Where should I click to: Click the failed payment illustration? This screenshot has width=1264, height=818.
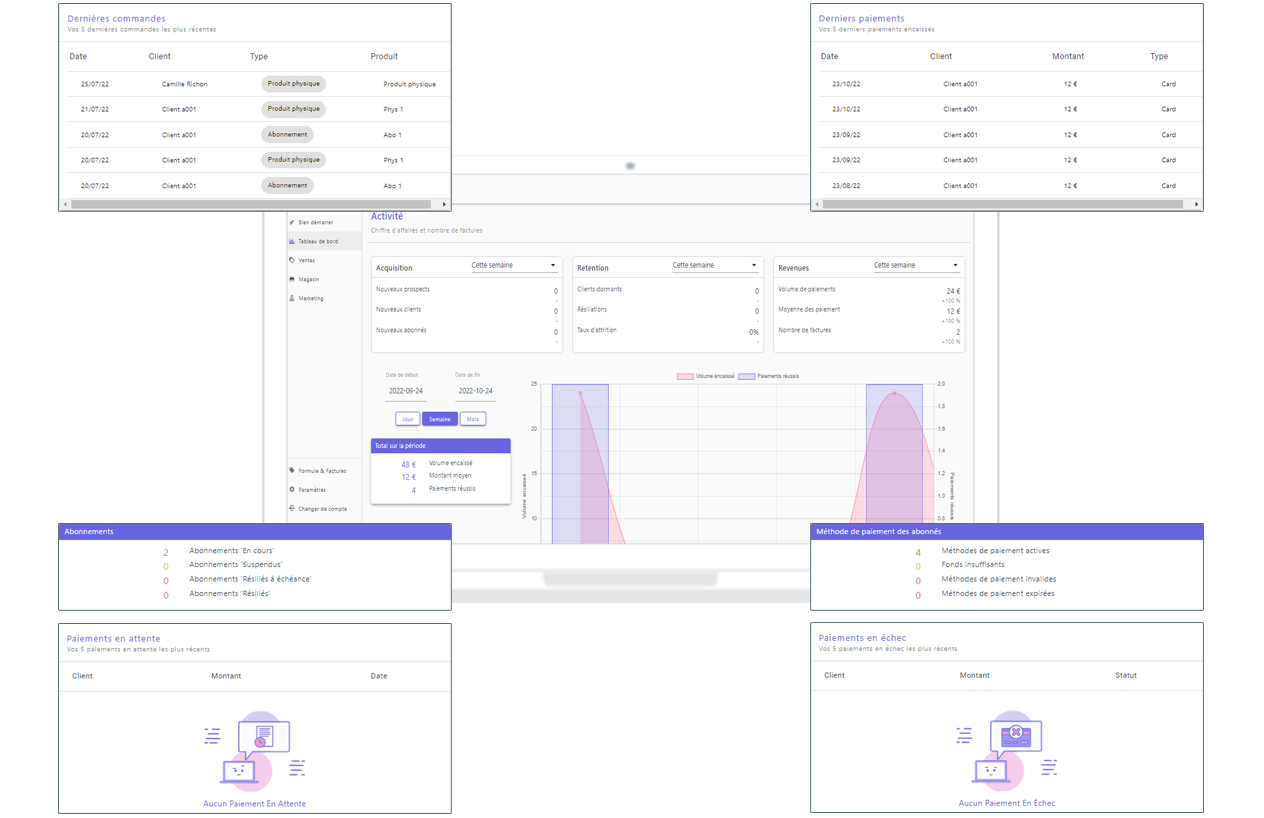pyautogui.click(x=1007, y=750)
